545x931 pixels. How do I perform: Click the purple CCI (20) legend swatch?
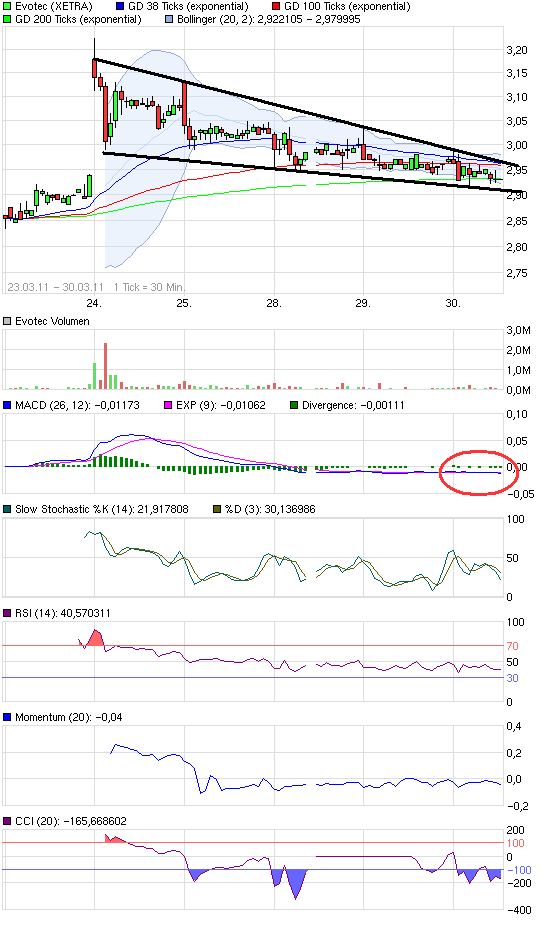coord(7,821)
